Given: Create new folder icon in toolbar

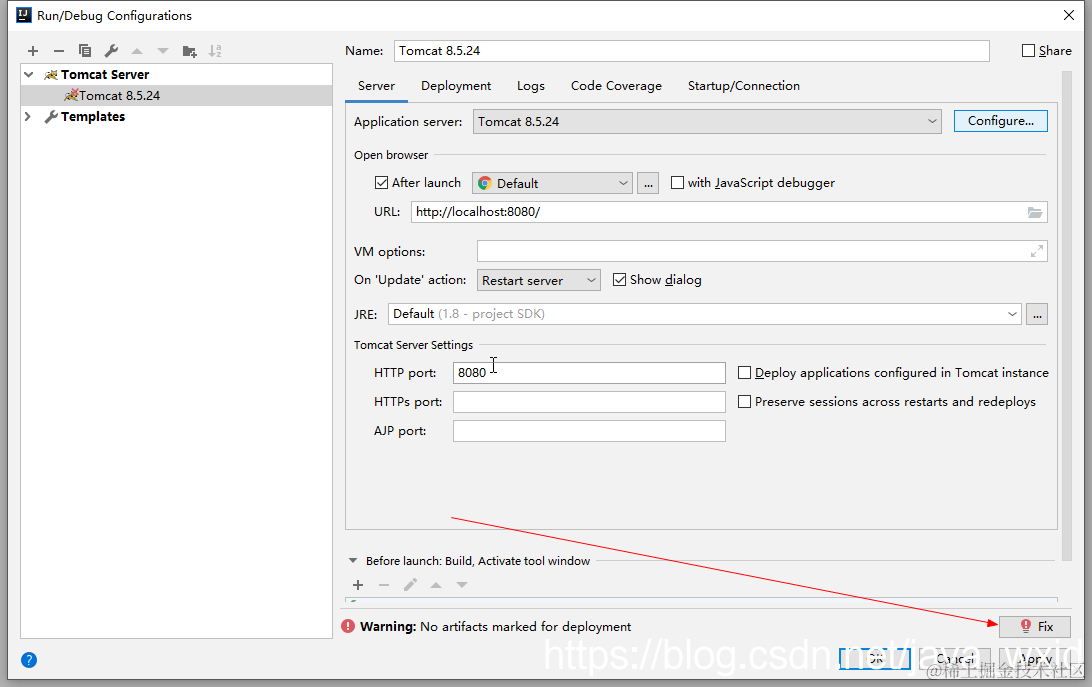Looking at the screenshot, I should [x=189, y=51].
